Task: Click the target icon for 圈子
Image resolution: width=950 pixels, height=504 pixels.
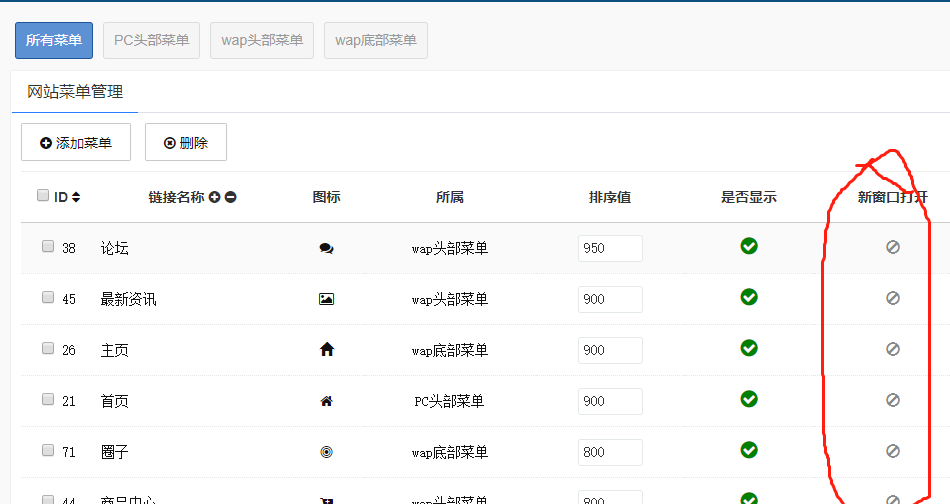Action: coord(326,452)
